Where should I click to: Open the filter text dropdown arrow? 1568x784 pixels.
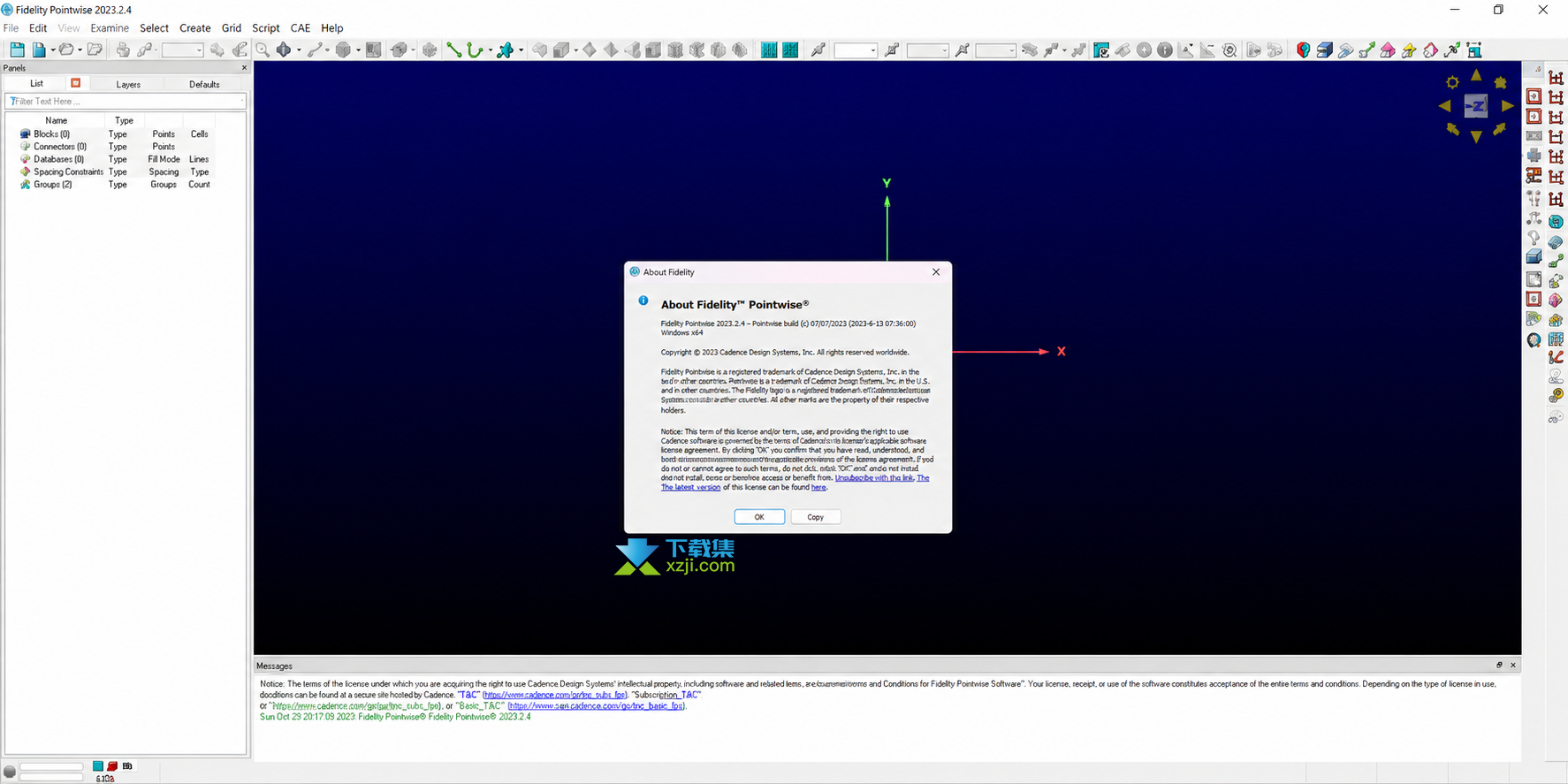click(x=242, y=101)
